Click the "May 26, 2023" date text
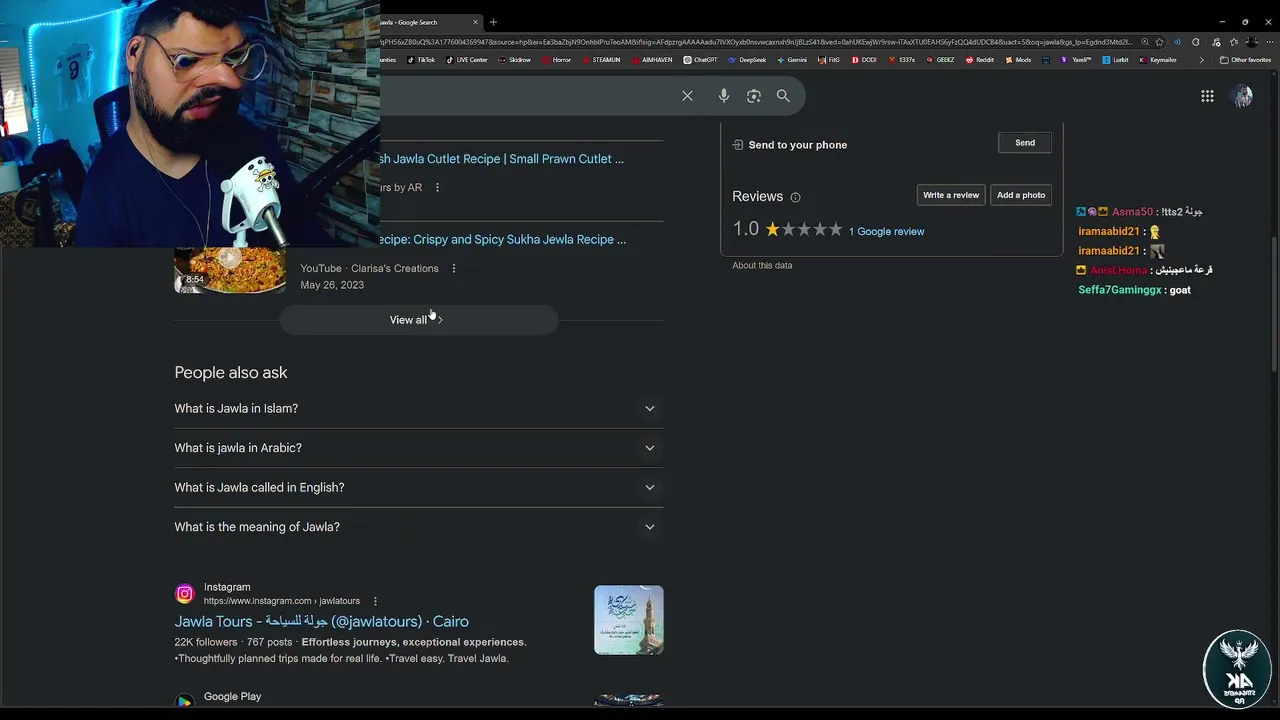 click(x=332, y=285)
